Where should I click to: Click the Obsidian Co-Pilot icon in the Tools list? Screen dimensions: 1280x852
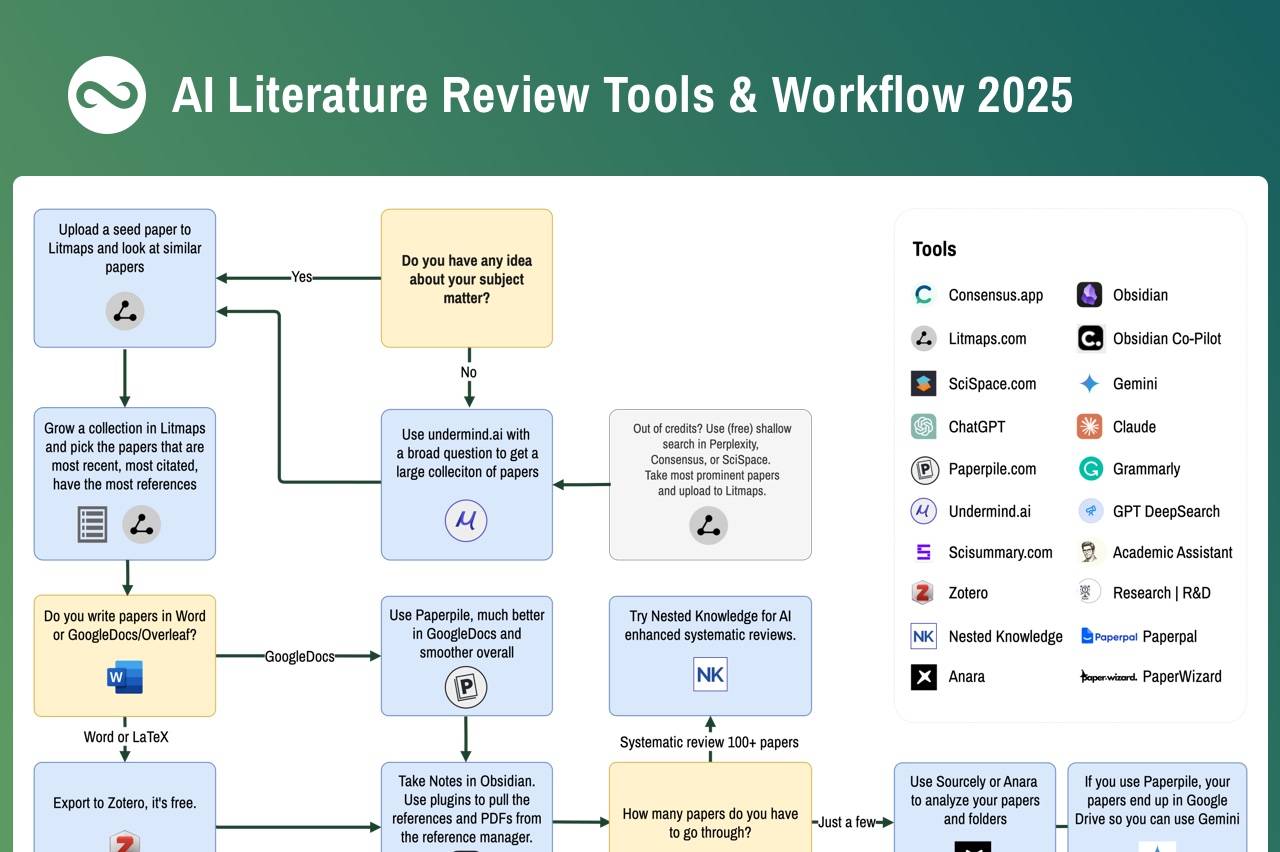click(x=1090, y=338)
